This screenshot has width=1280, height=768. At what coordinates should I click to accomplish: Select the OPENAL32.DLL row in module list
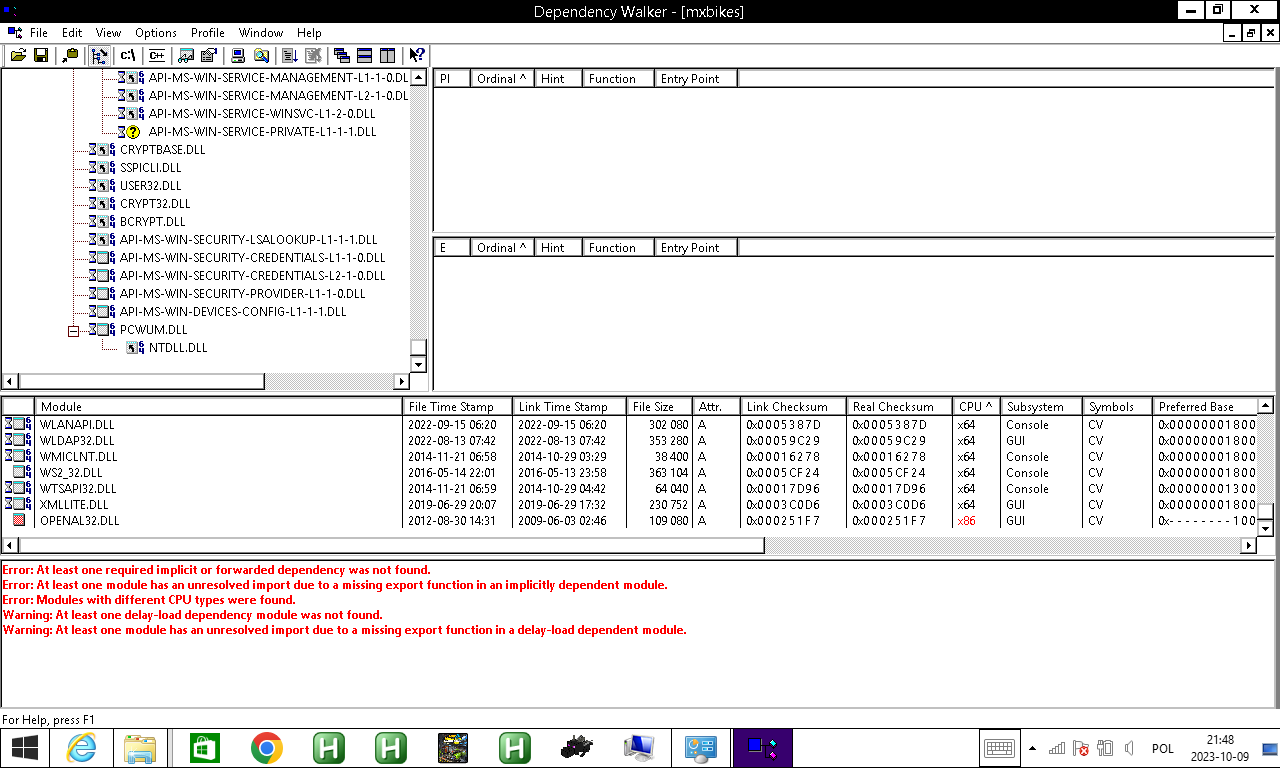pyautogui.click(x=630, y=521)
